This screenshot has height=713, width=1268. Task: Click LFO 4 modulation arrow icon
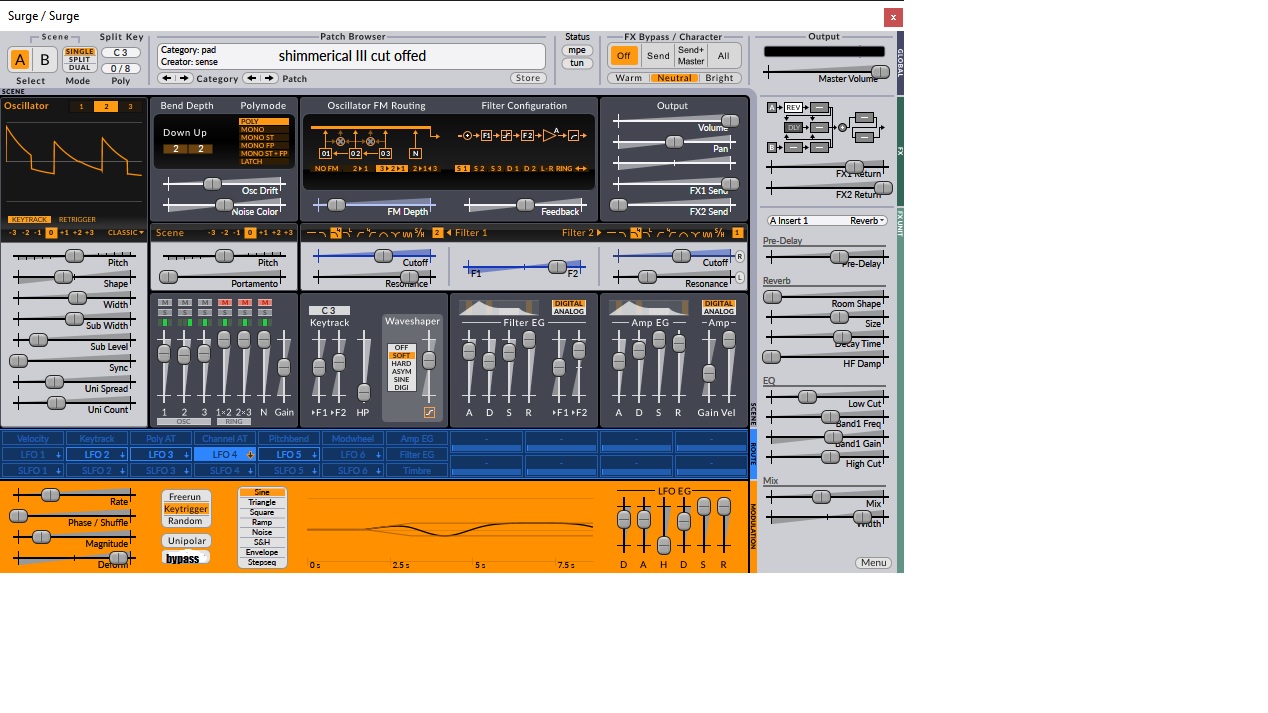coord(250,455)
